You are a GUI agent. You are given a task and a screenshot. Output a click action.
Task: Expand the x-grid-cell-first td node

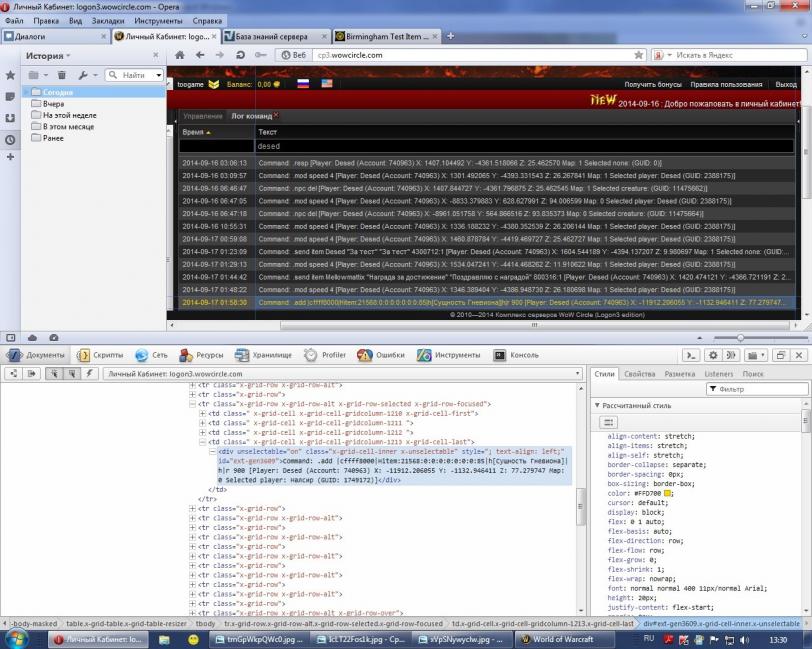click(x=203, y=413)
